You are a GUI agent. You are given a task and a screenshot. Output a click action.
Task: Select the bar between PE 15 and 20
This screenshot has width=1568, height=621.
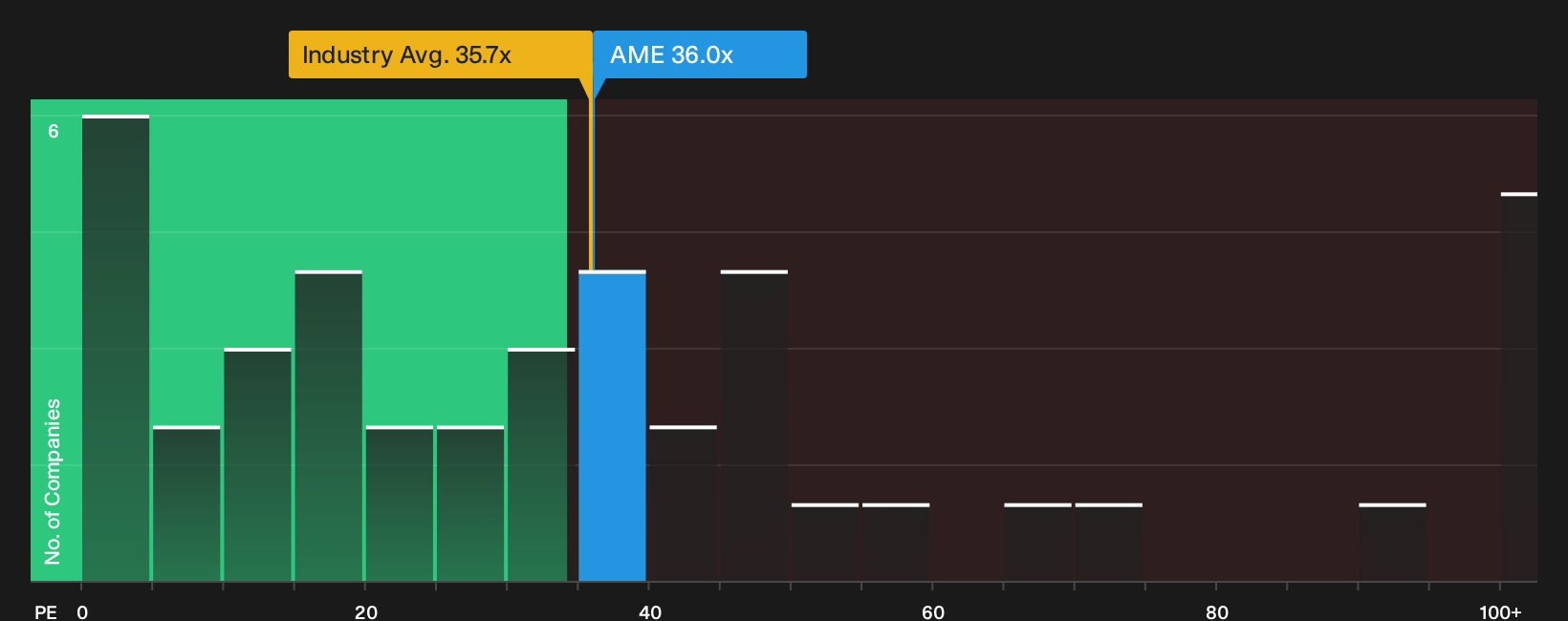(329, 426)
